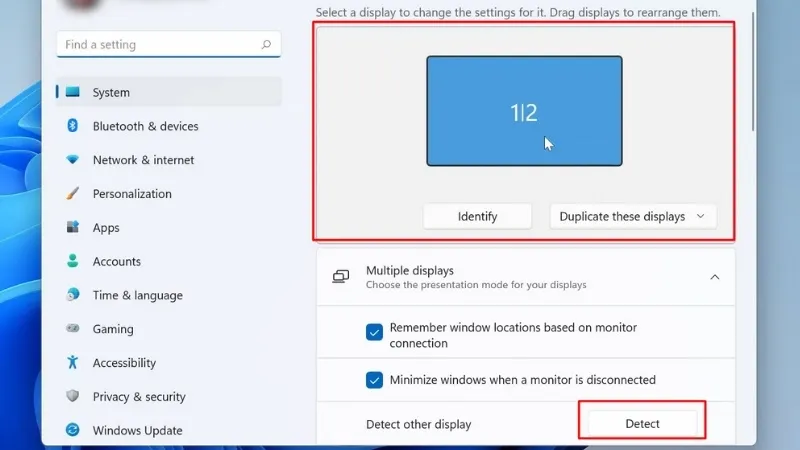The image size is (800, 450).
Task: Click the Bluetooth & devices icon
Action: point(73,126)
